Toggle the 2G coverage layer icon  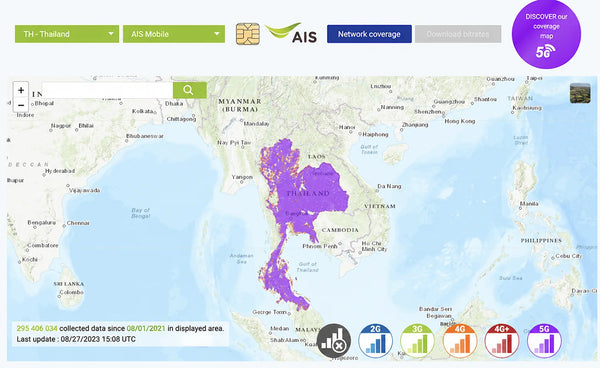(x=375, y=340)
